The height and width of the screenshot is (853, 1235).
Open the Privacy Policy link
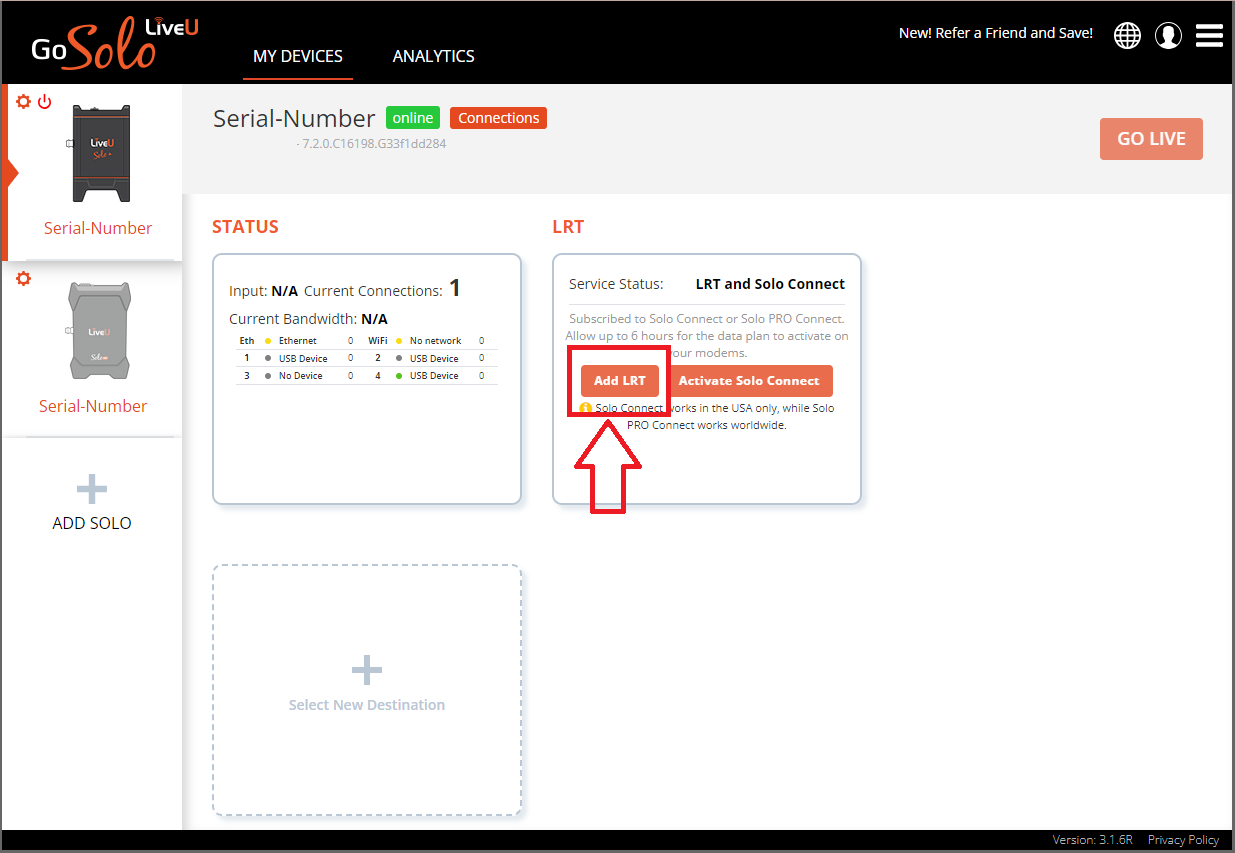point(1183,840)
